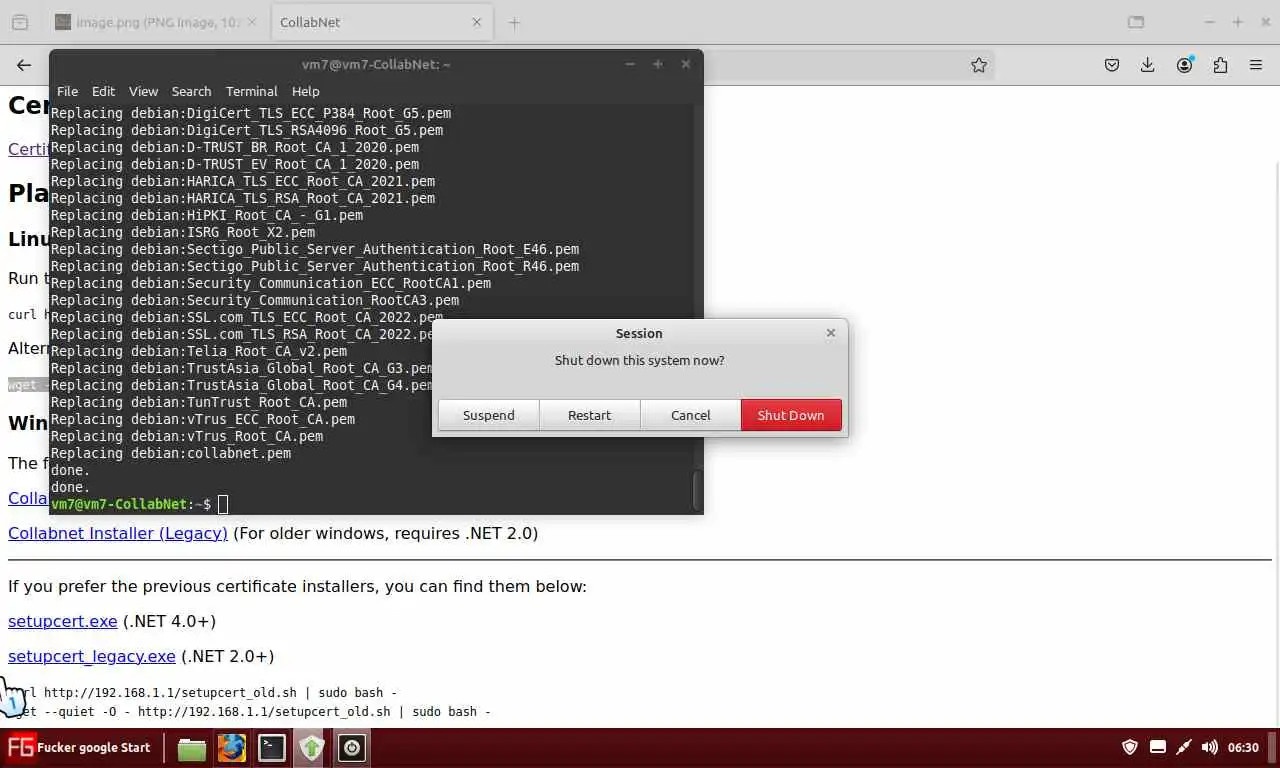Viewport: 1280px width, 768px height.
Task: Open the Firefox account icon
Action: point(1185,65)
